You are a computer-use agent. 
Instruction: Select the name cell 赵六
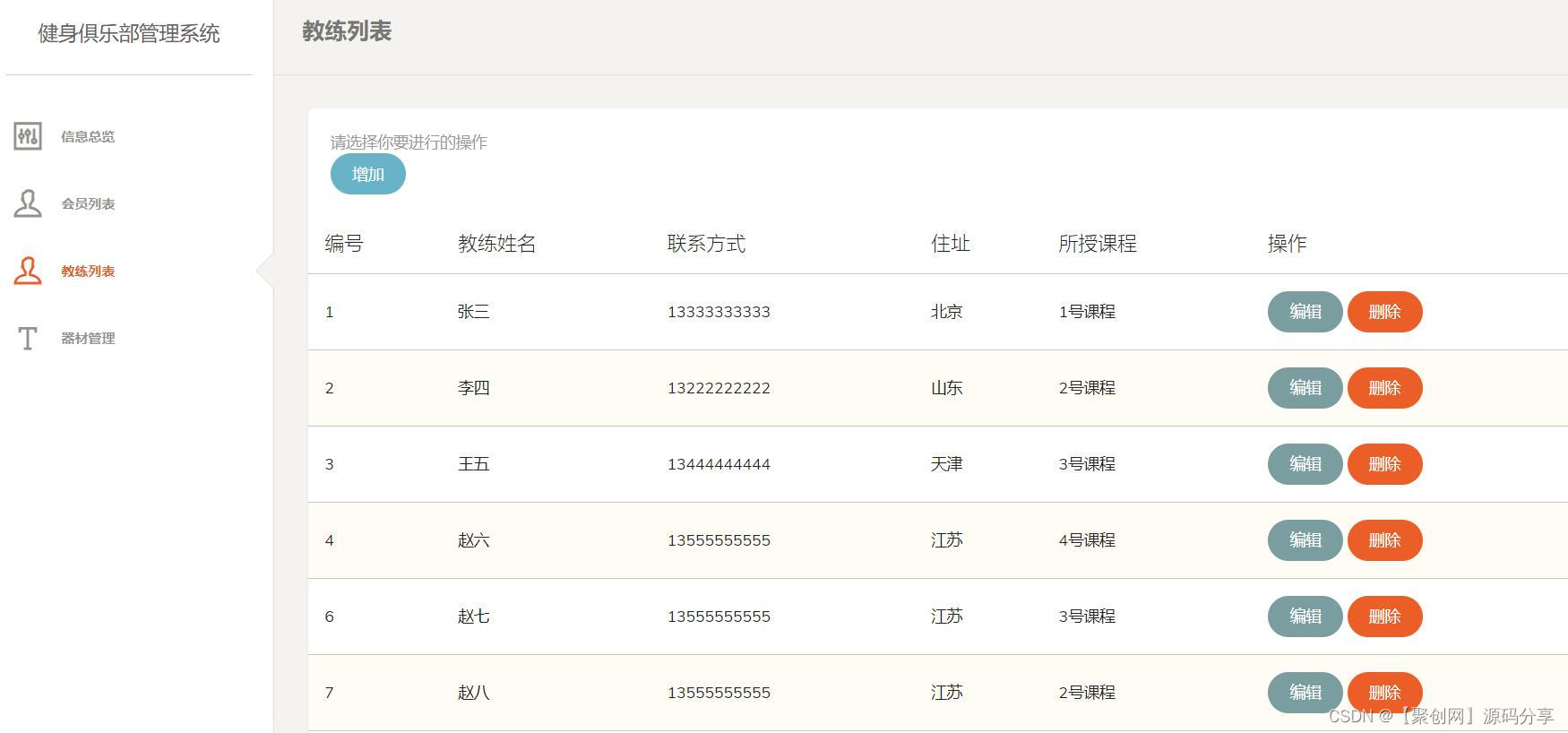[x=473, y=540]
